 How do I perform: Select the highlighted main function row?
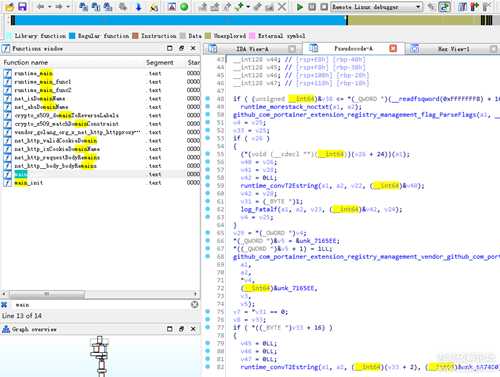[100, 174]
